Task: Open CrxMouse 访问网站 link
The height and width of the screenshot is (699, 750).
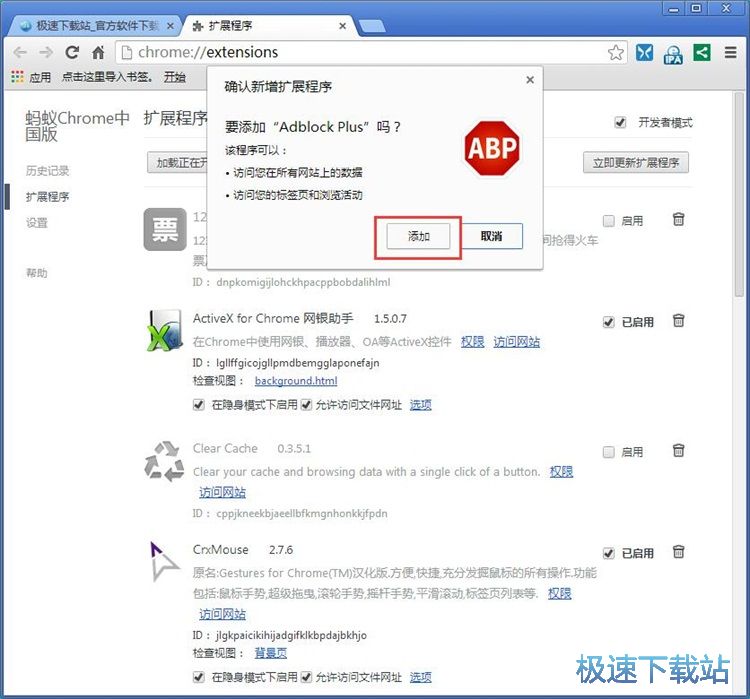Action: (x=222, y=614)
